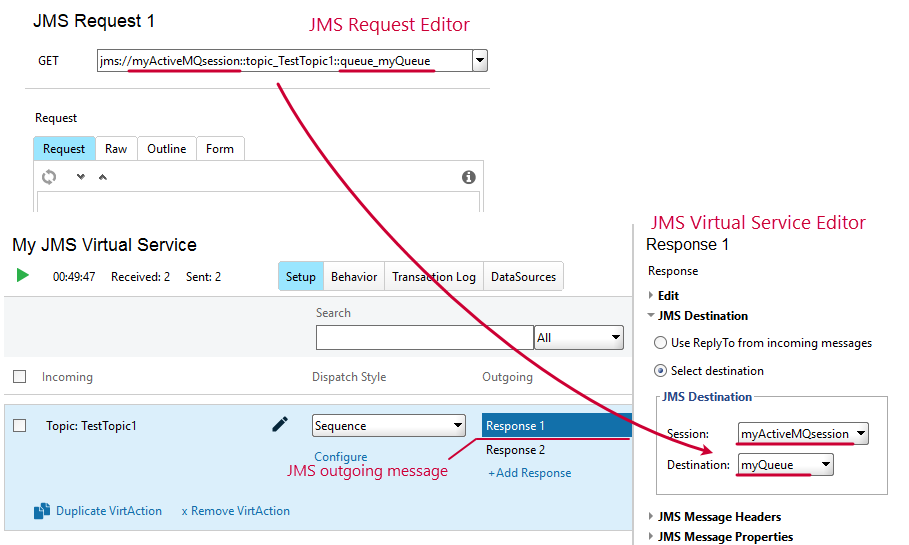The width and height of the screenshot is (909, 545).
Task: Open the JMS endpoint URL dropdown arrow
Action: pos(480,60)
